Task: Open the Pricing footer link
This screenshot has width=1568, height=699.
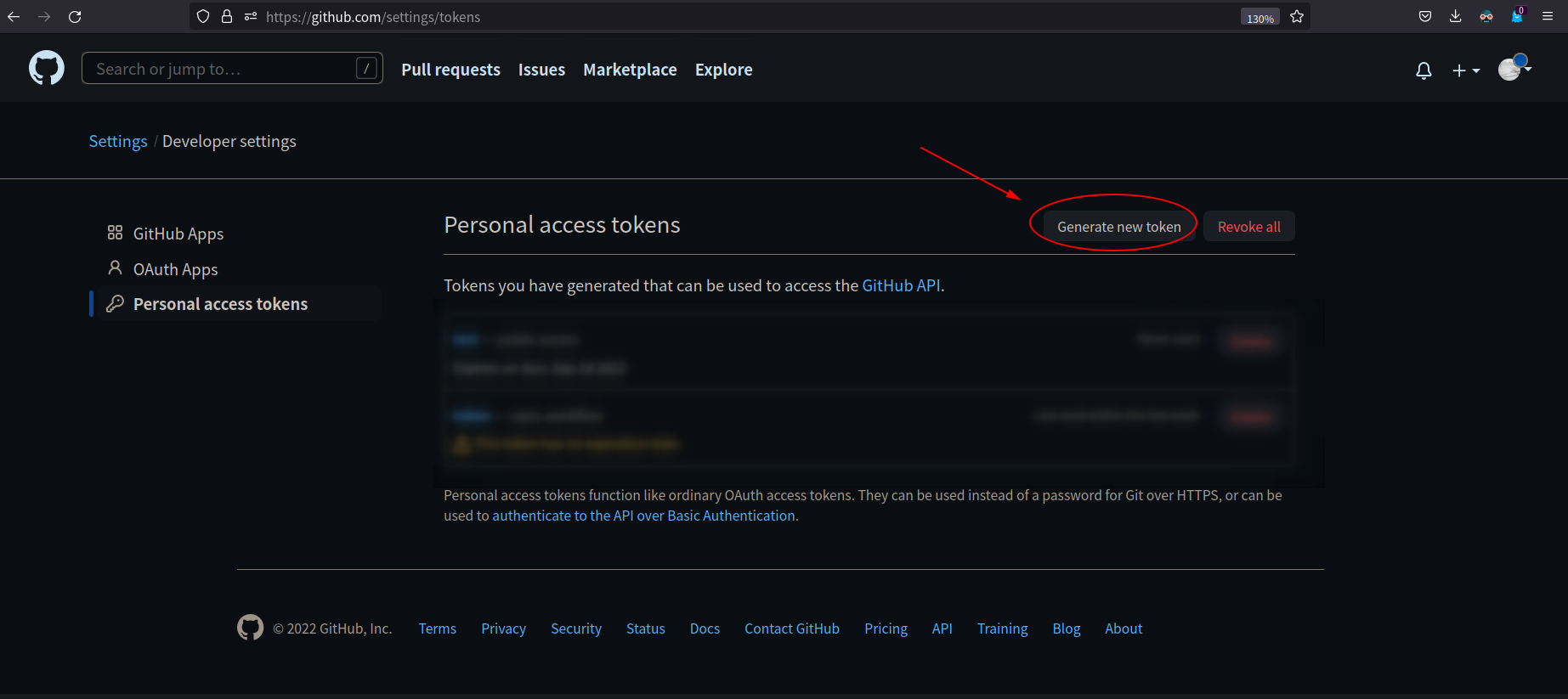Action: (886, 629)
